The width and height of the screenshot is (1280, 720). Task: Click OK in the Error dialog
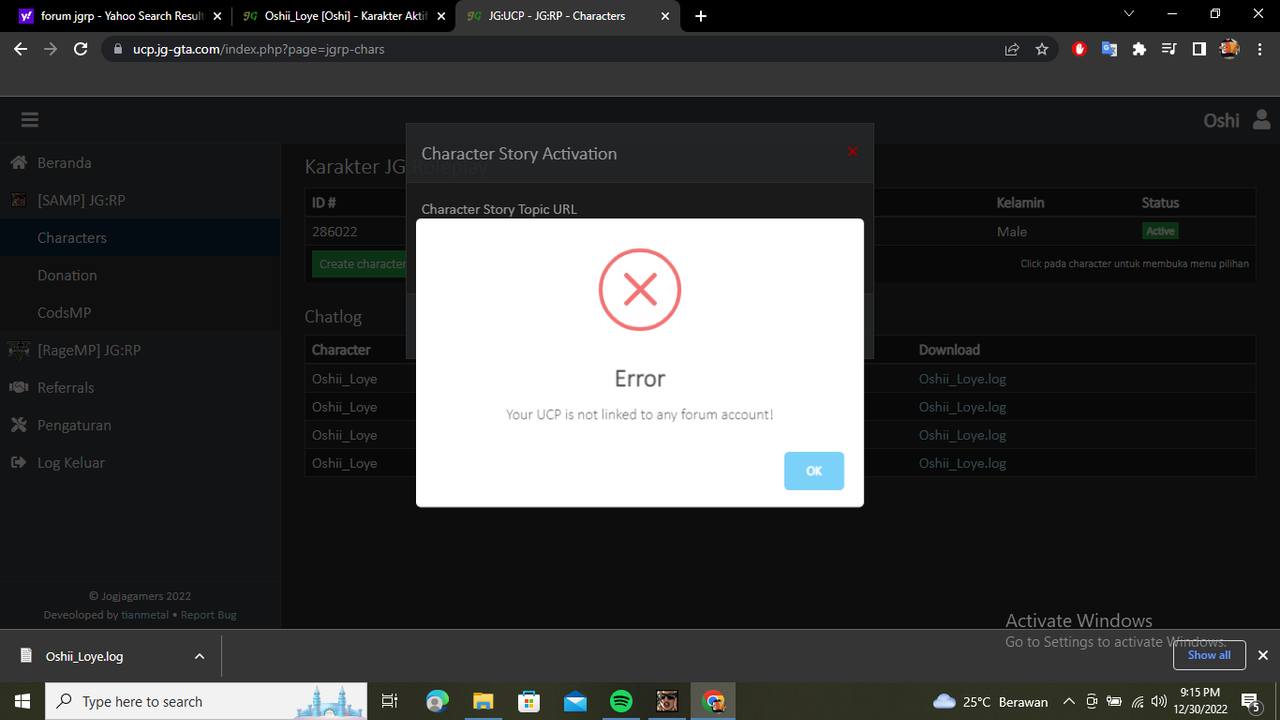pos(814,471)
